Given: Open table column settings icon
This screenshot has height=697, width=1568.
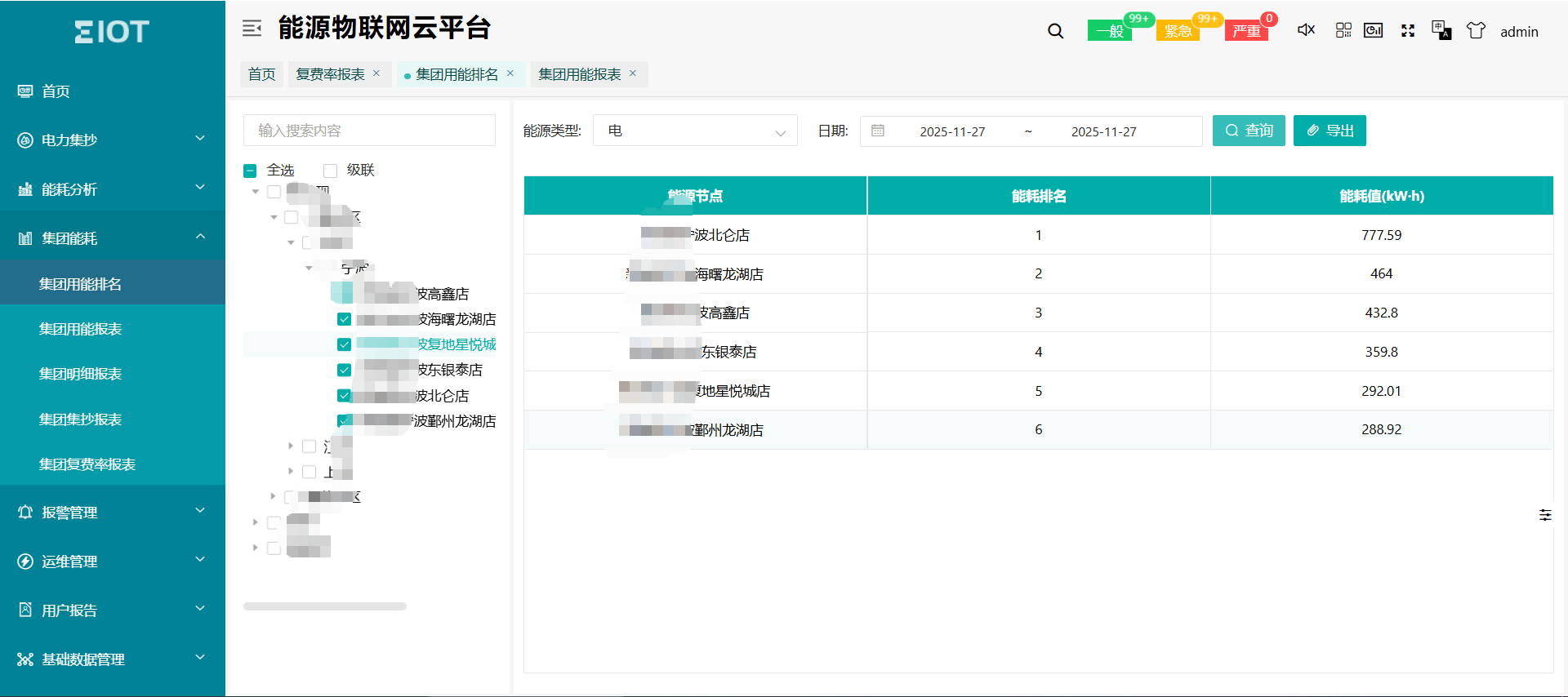Looking at the screenshot, I should tap(1545, 515).
